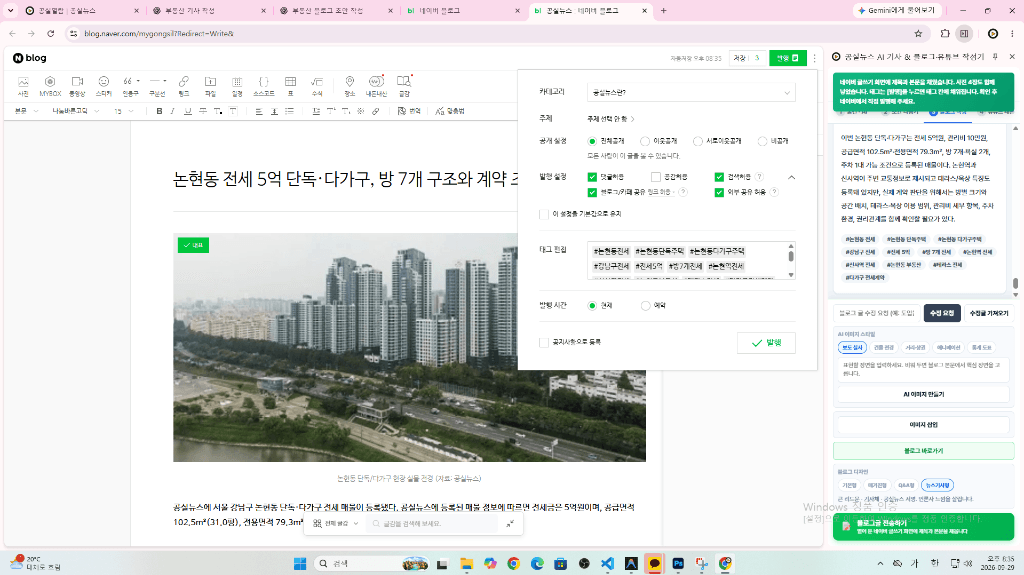This screenshot has width=1024, height=575.
Task: Open the font size 15 dropdown
Action: point(123,111)
